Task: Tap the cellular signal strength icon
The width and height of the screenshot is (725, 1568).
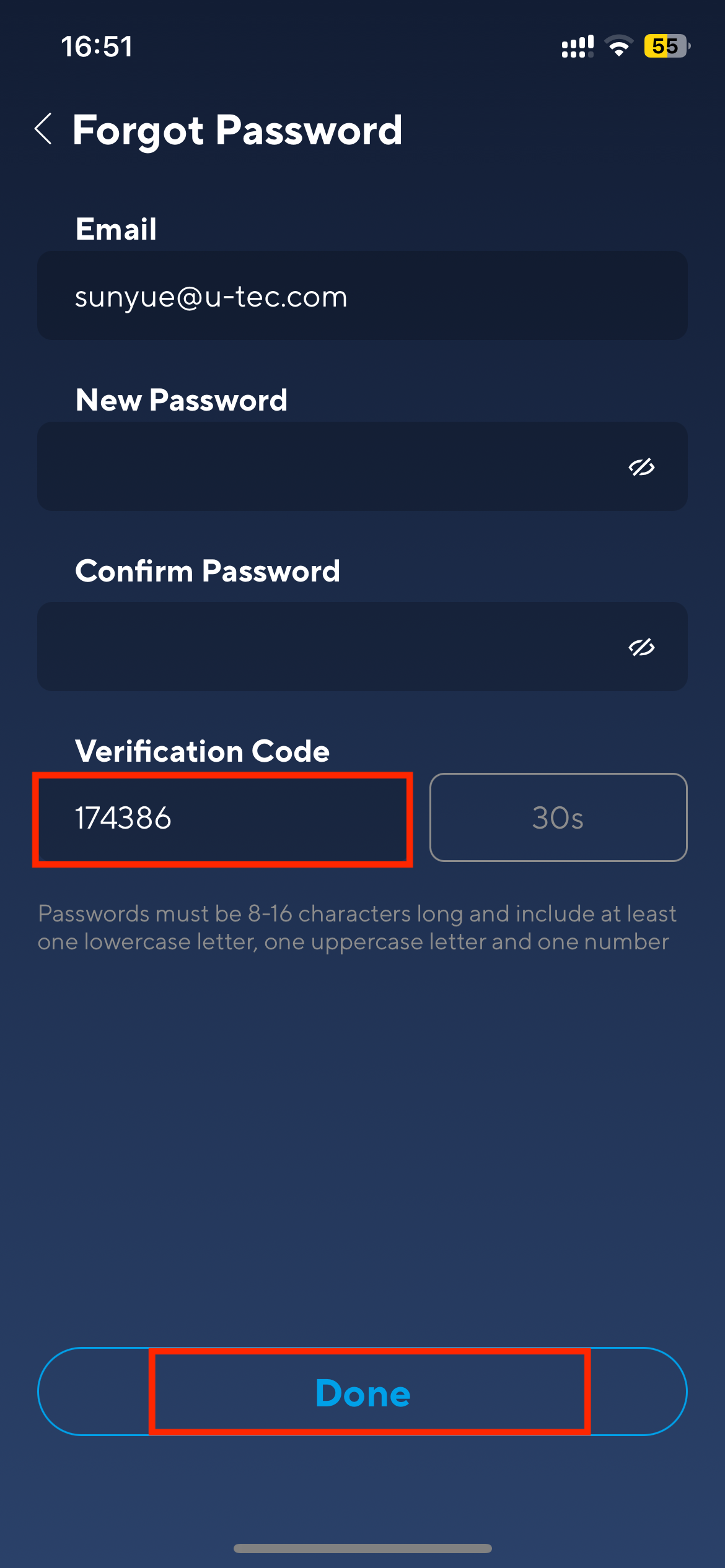Action: coord(577,46)
